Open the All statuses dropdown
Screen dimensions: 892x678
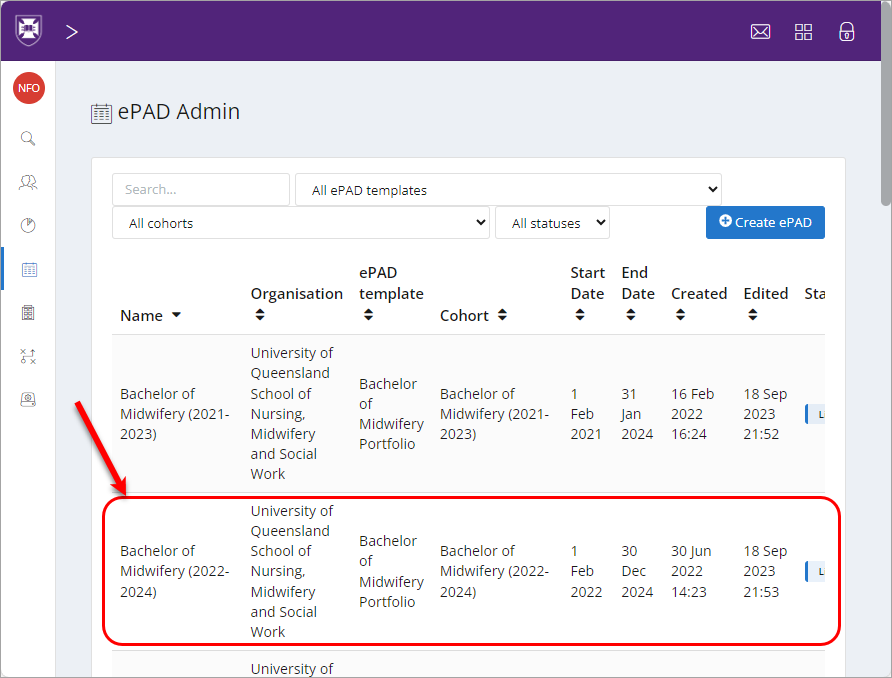coord(552,222)
